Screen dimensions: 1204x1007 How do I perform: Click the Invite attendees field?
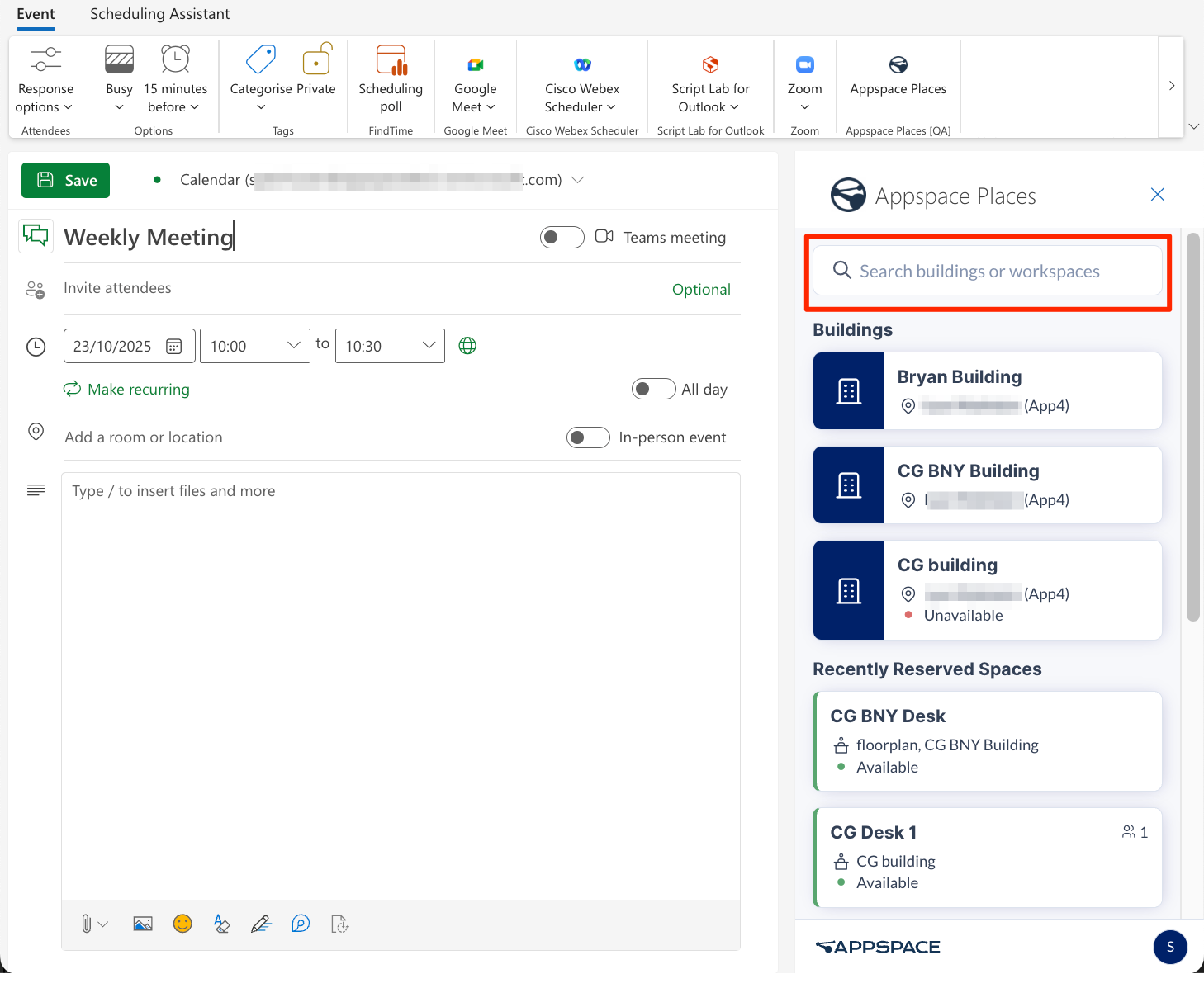point(363,288)
